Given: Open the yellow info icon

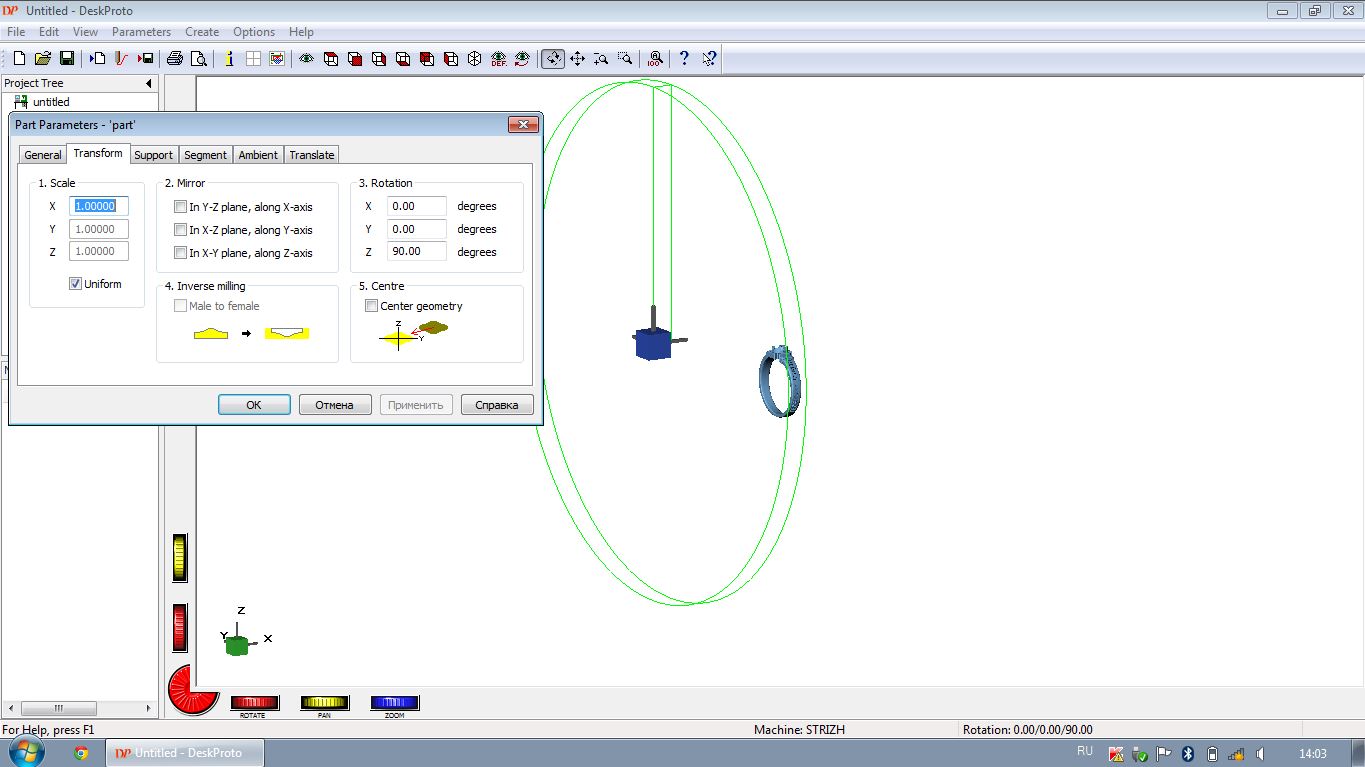Looking at the screenshot, I should (229, 59).
